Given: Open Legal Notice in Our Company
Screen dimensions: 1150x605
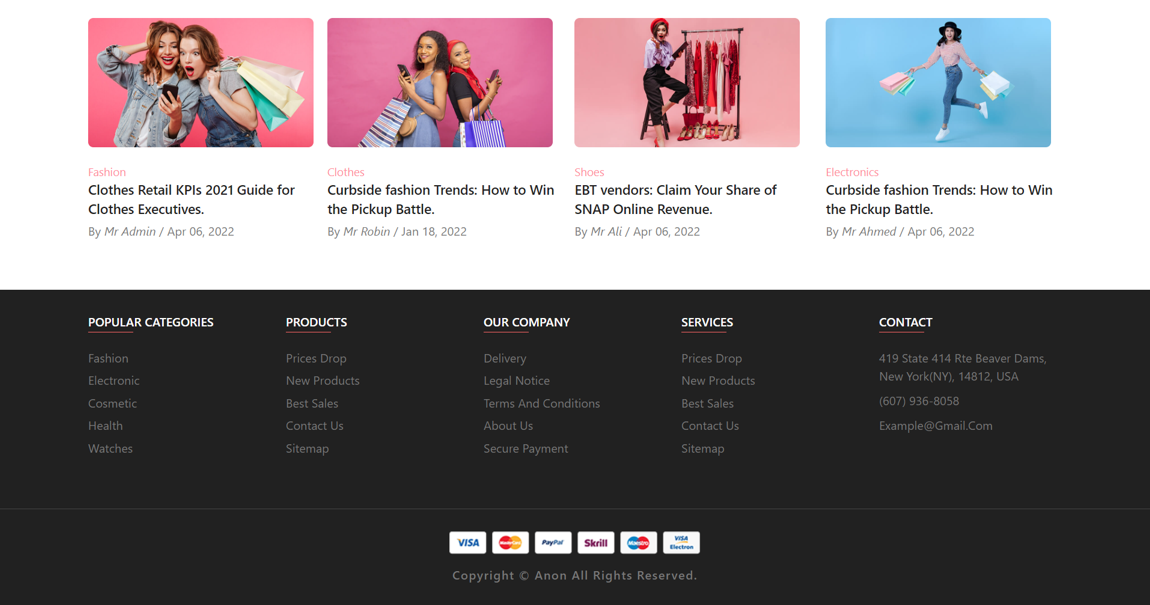Looking at the screenshot, I should pos(516,380).
